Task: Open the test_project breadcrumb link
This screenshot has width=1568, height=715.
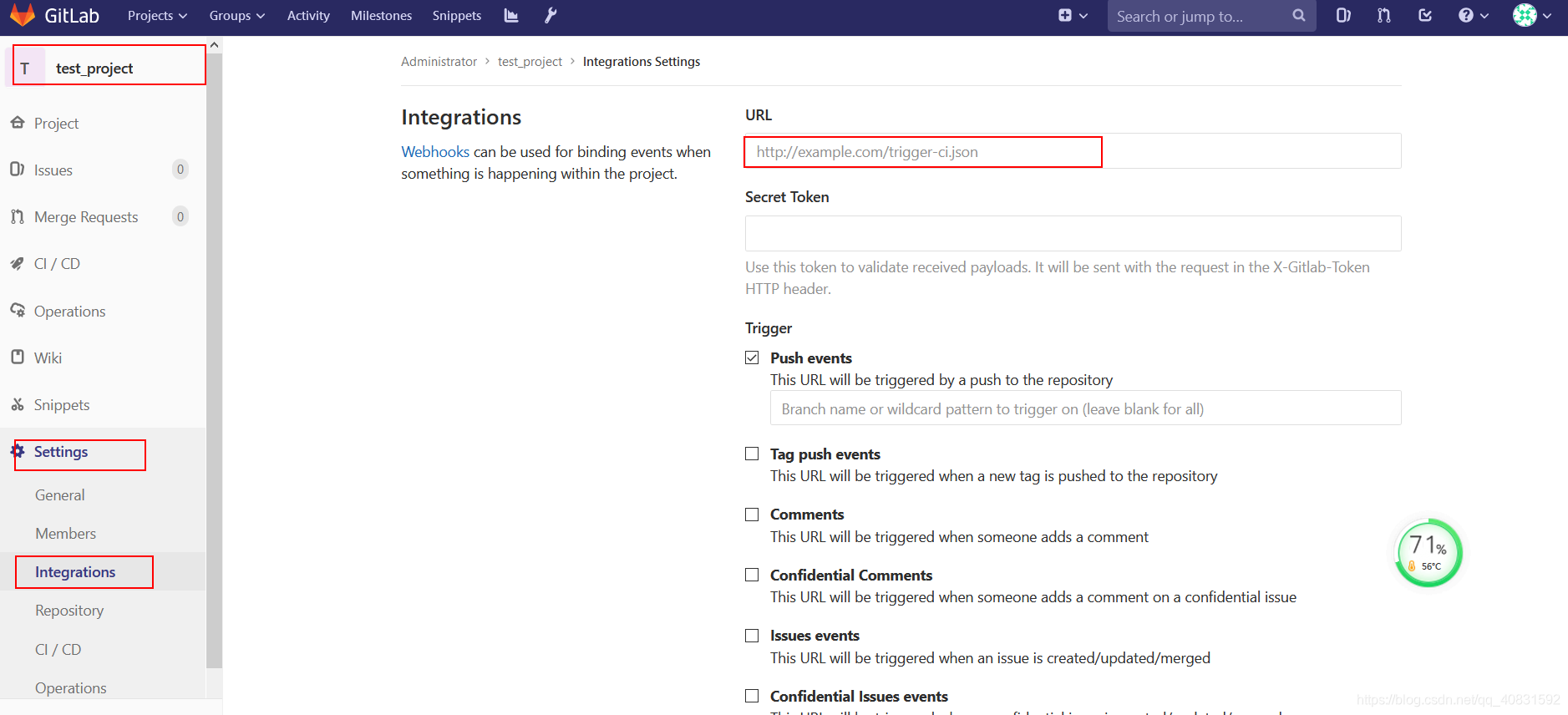Action: click(x=530, y=62)
